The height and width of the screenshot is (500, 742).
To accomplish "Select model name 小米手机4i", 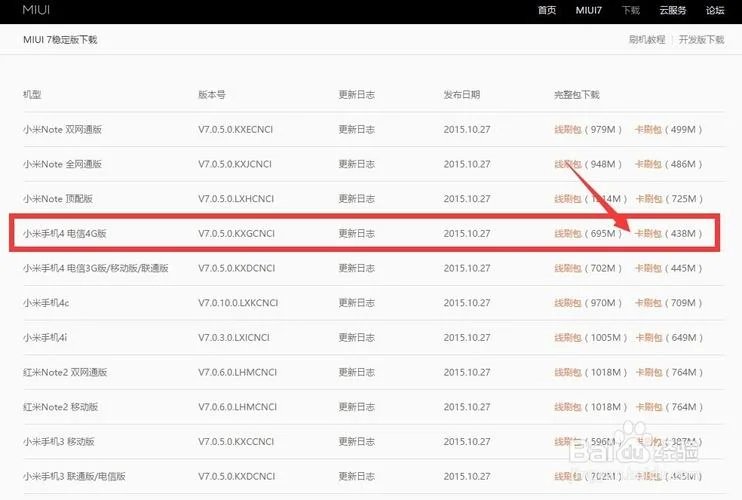I will click(45, 338).
